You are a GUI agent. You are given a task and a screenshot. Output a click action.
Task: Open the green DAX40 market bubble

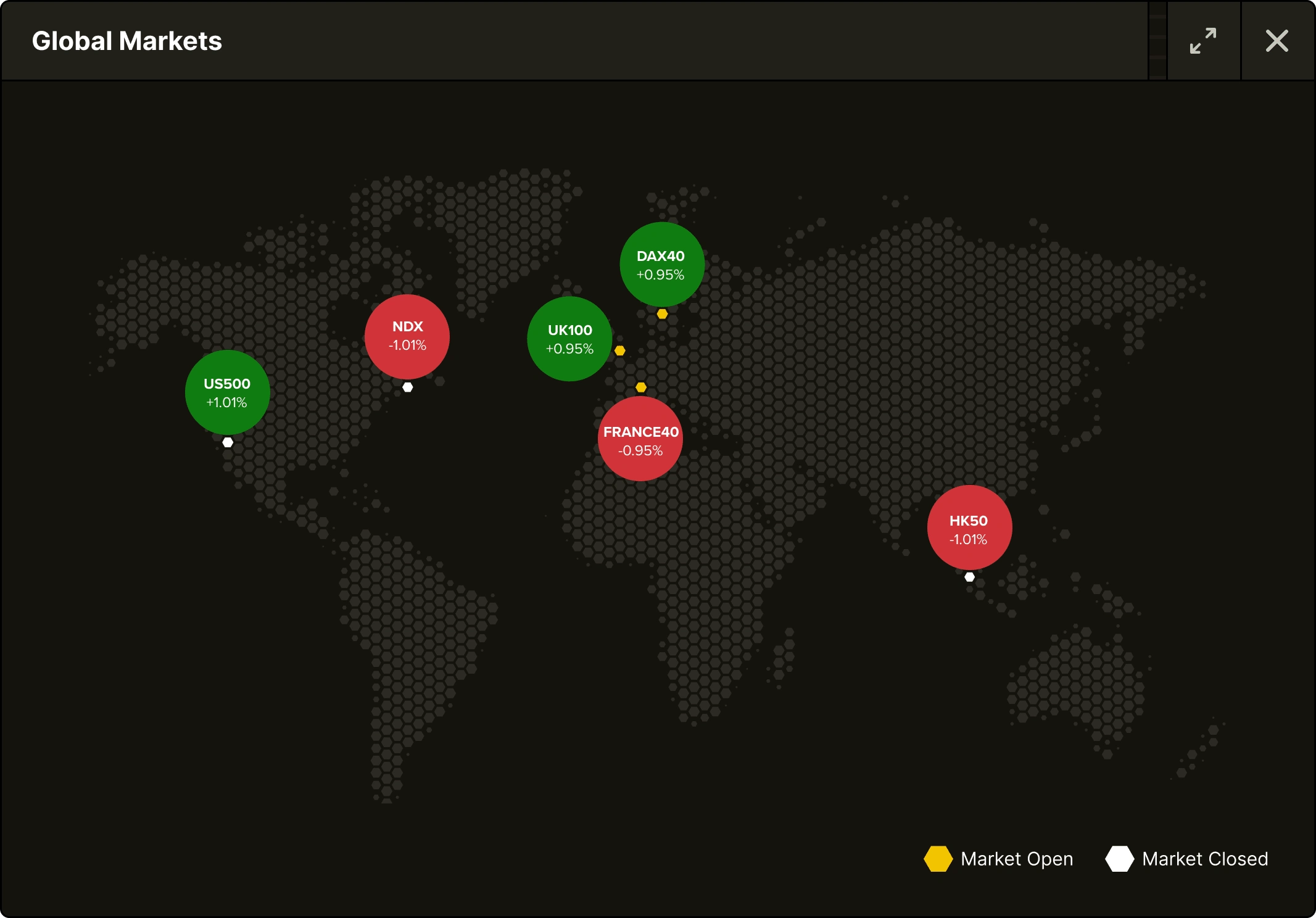click(661, 265)
